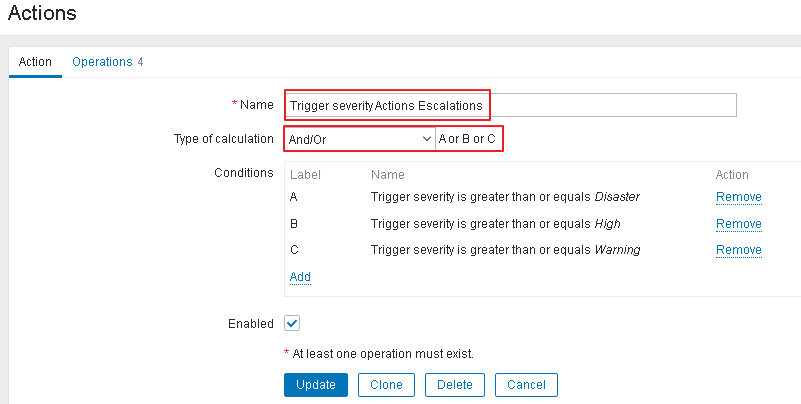Toggle the Enabled checkbox
The image size is (801, 404).
click(292, 323)
